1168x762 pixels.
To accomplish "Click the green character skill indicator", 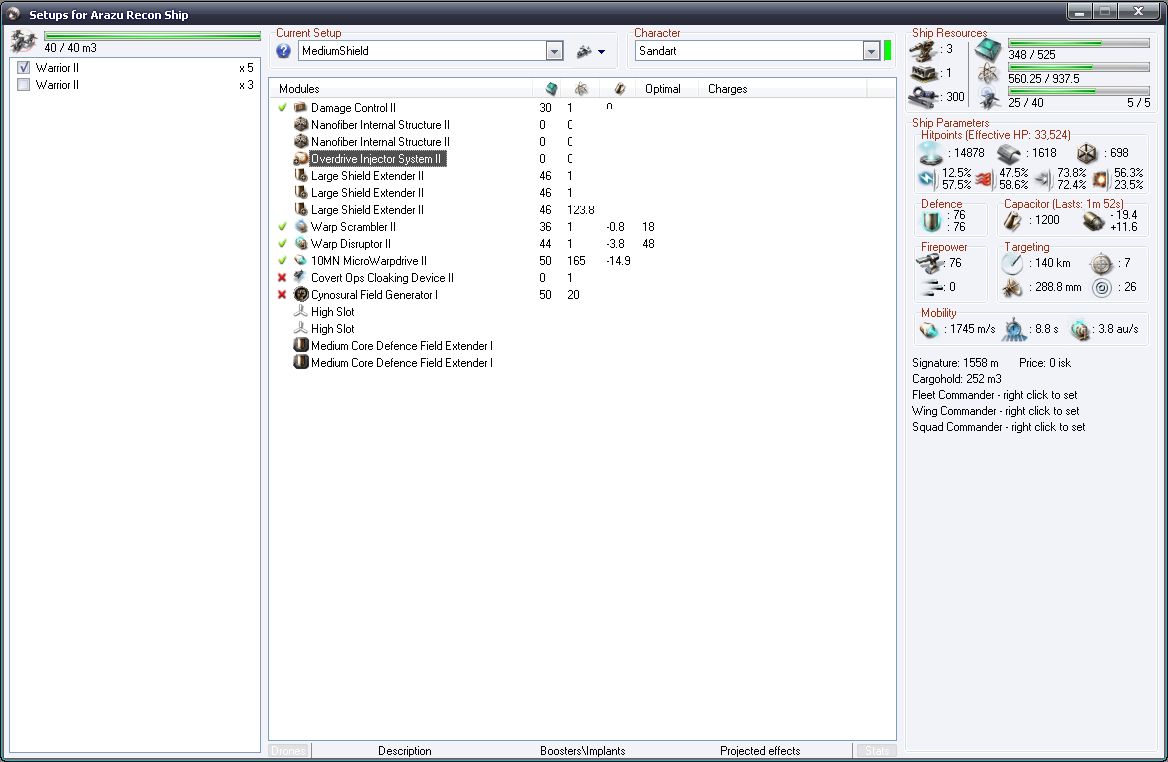I will (887, 51).
